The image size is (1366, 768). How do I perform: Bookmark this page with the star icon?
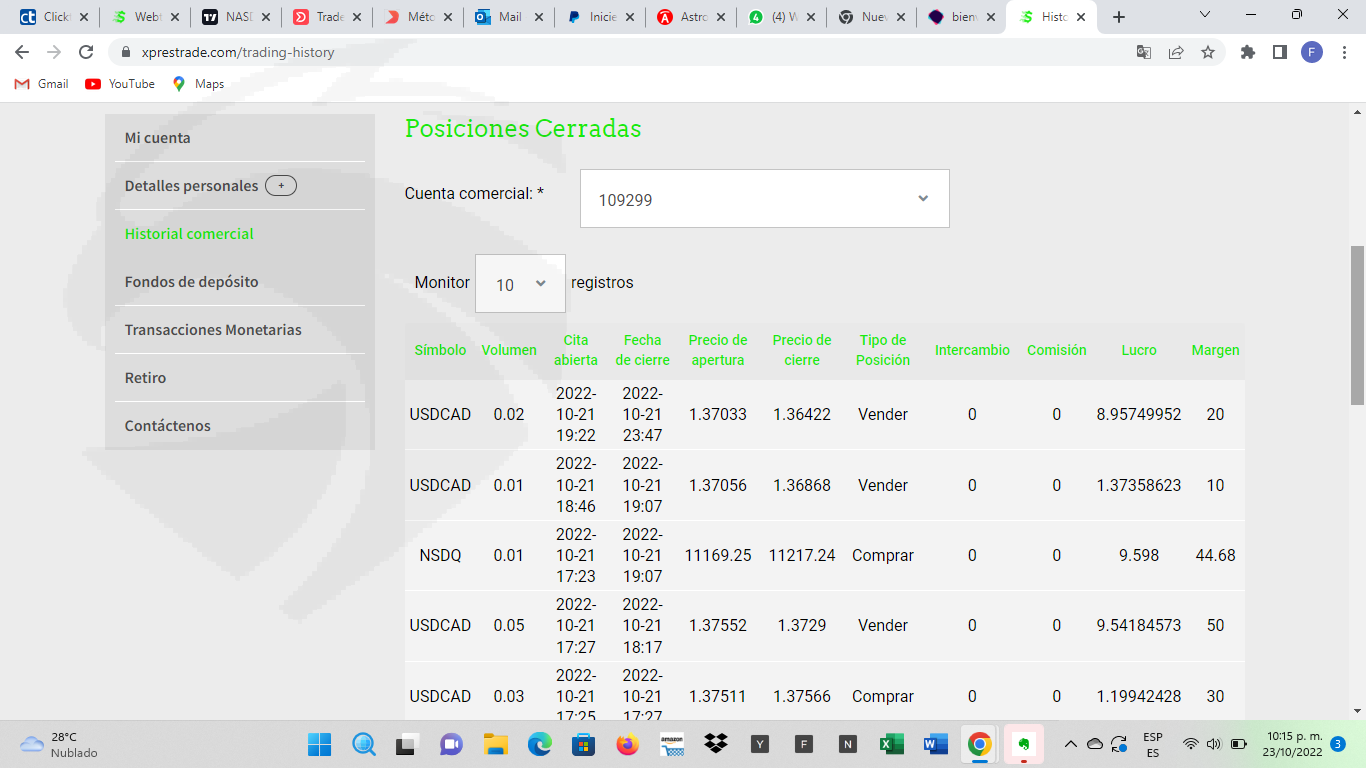(x=1208, y=52)
